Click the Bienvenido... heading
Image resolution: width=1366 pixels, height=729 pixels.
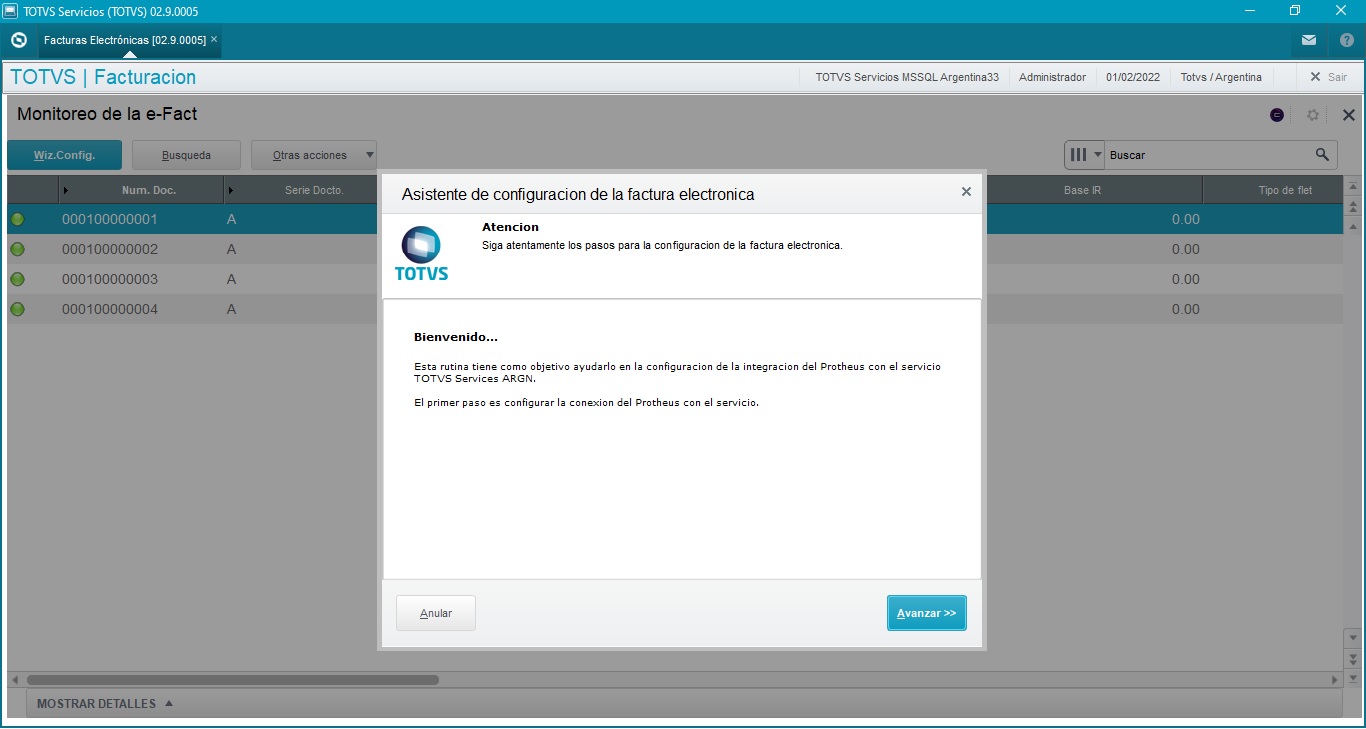[x=456, y=337]
